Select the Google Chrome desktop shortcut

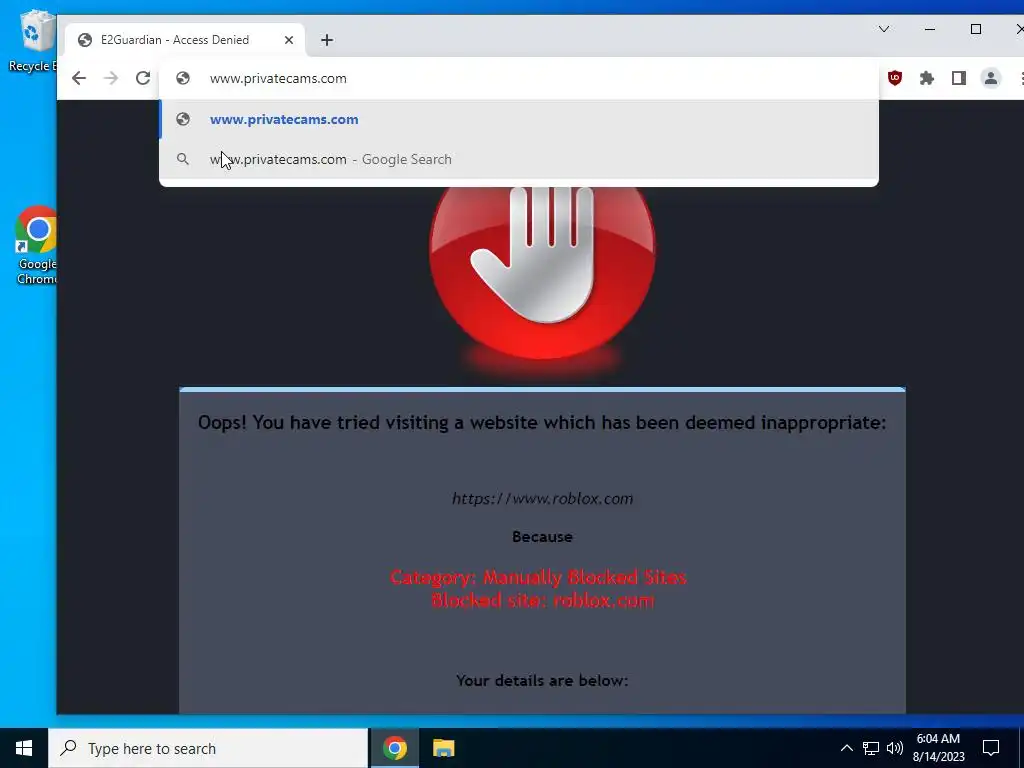(x=36, y=246)
